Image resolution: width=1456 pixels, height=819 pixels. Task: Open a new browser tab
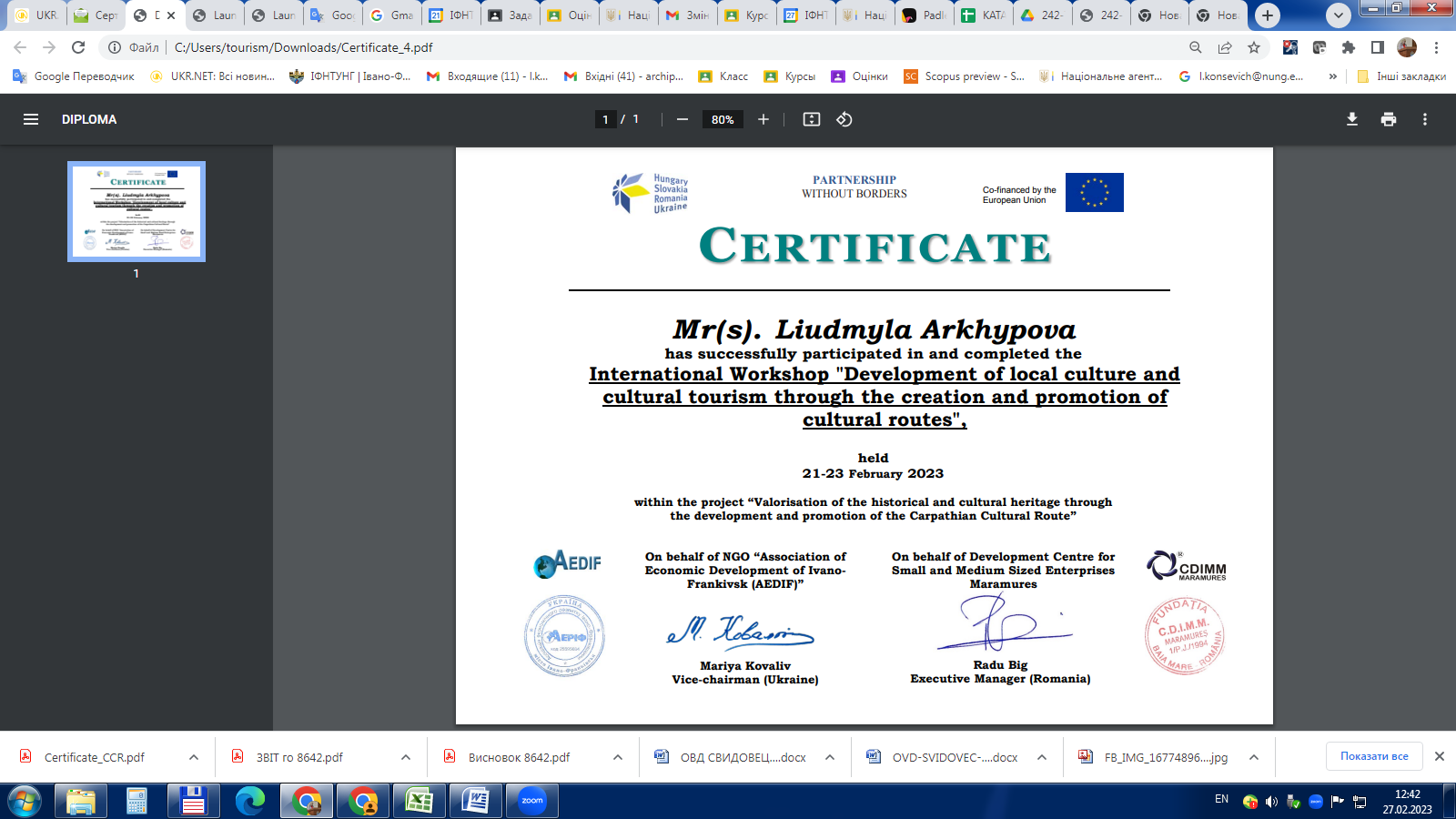1267,15
